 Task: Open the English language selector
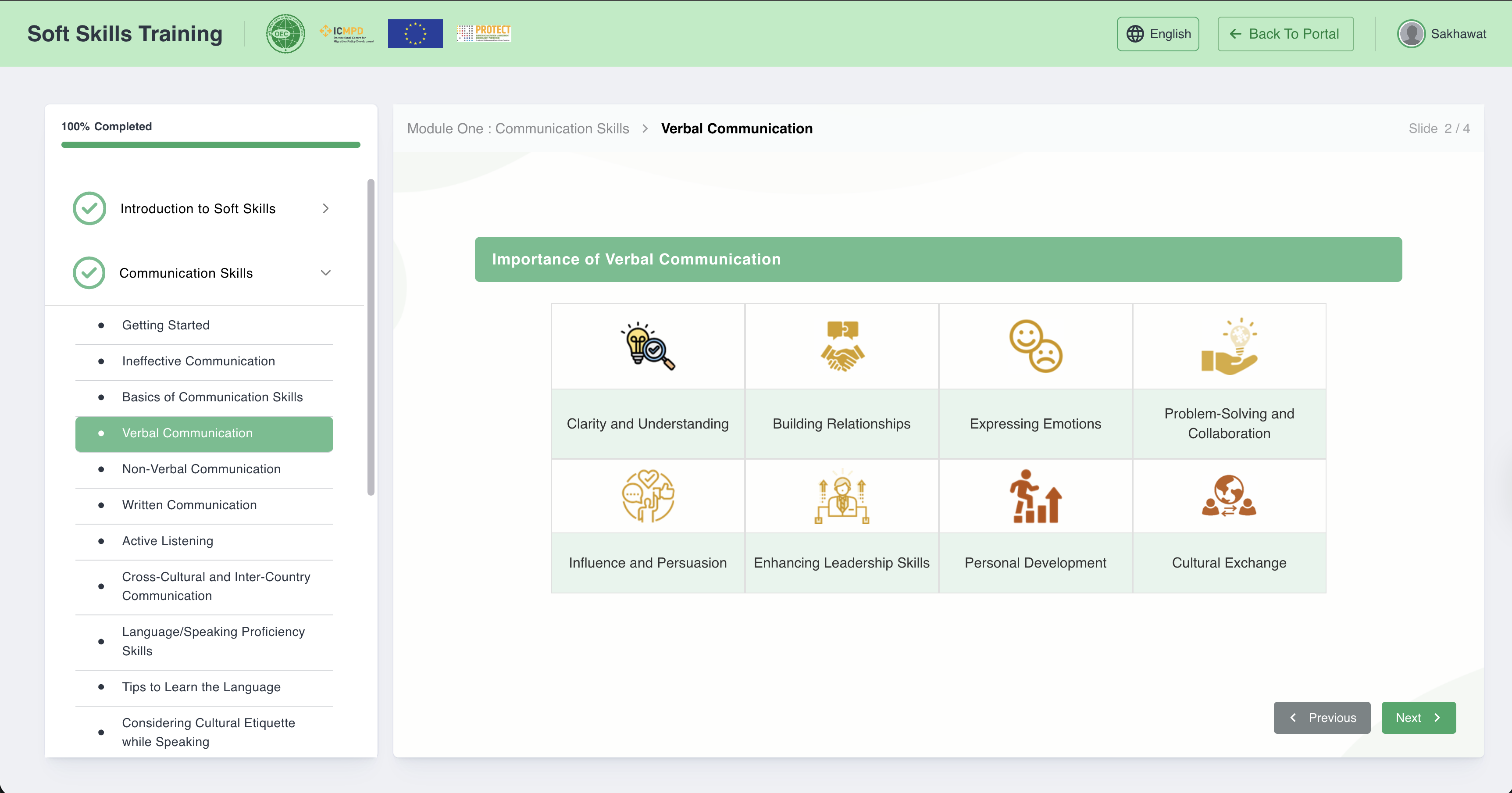1158,33
